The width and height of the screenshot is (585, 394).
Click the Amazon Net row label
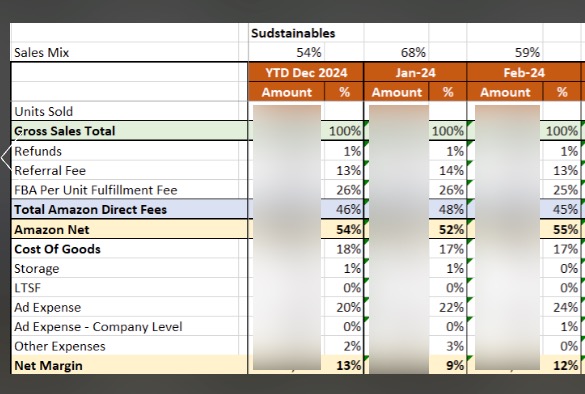coord(51,229)
